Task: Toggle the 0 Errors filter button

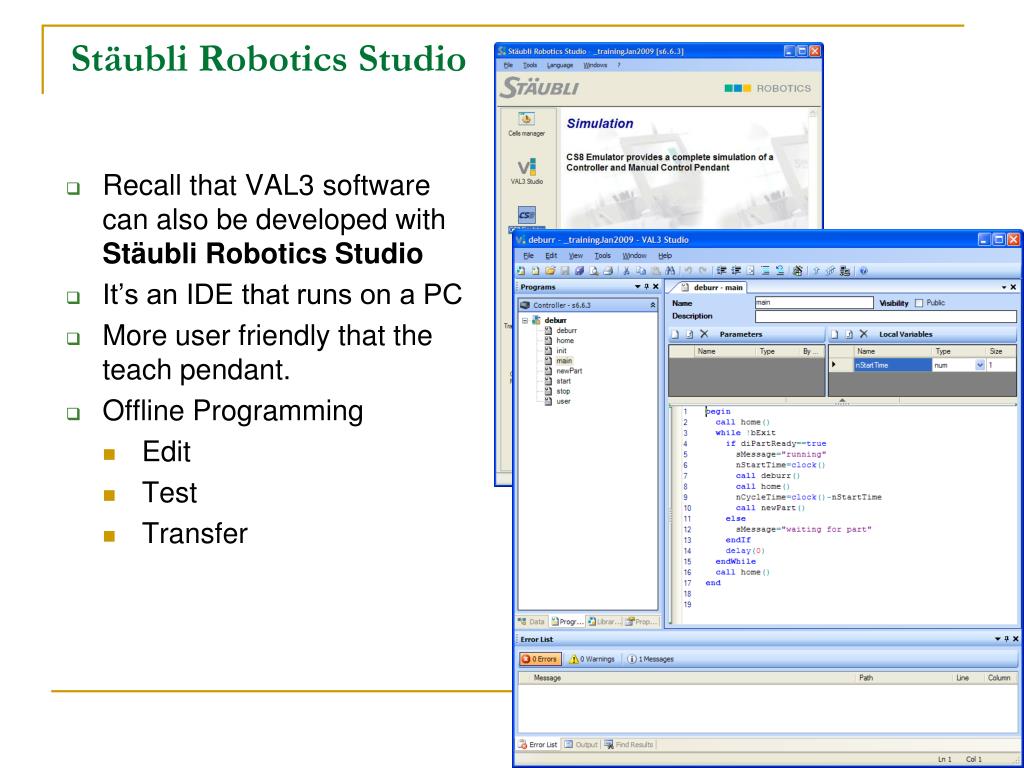Action: [540, 659]
